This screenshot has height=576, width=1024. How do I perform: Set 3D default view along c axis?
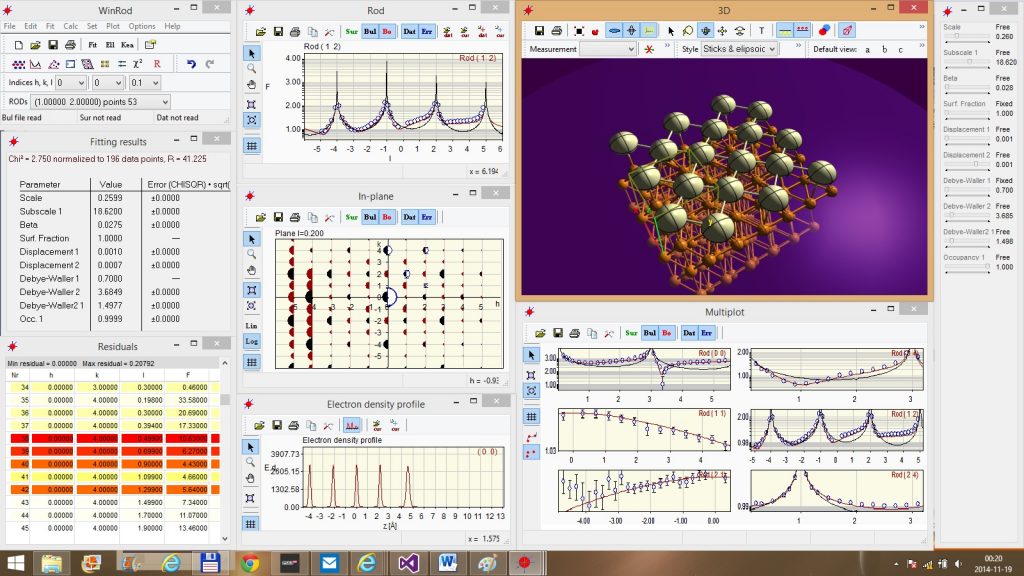901,50
